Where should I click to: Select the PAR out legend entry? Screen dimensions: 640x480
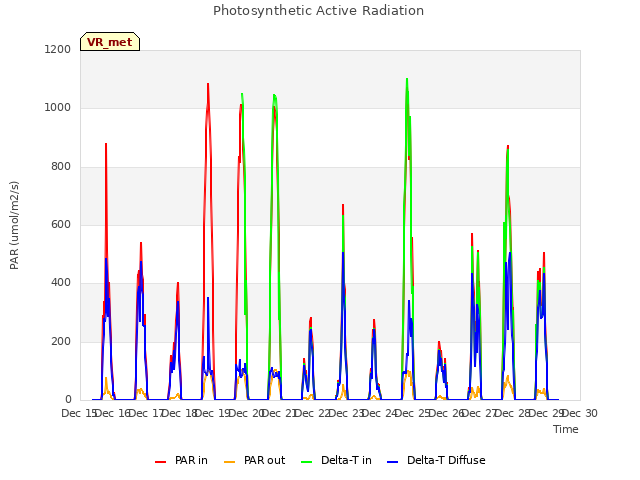tap(255, 460)
